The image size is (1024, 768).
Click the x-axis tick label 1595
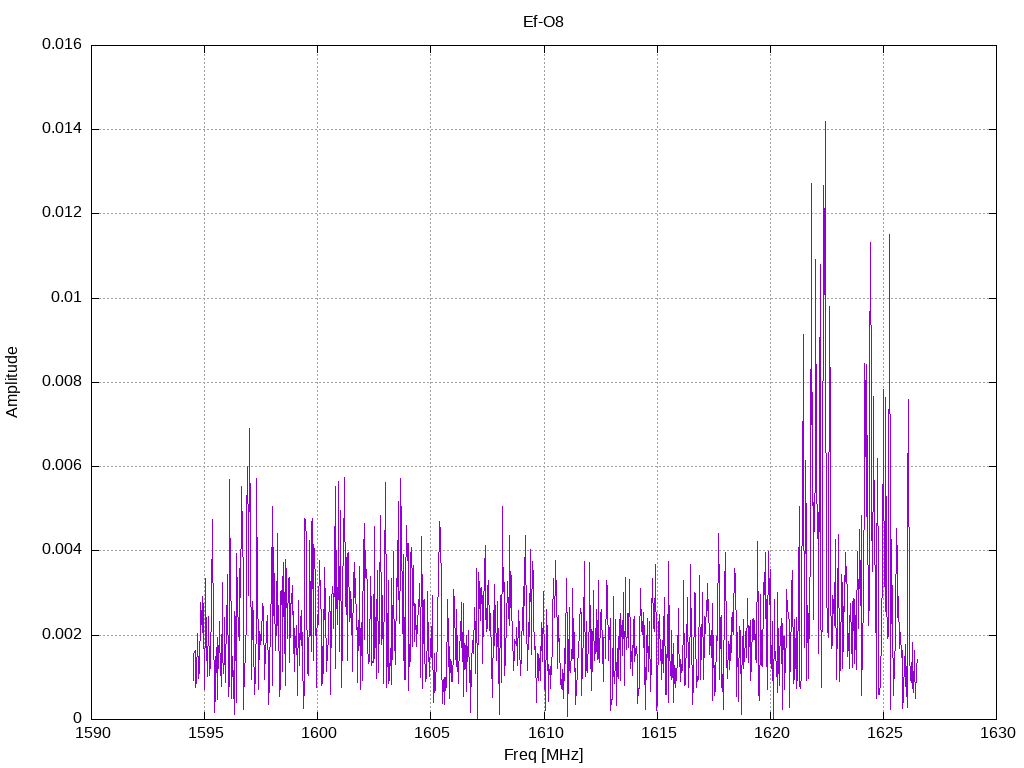205,733
